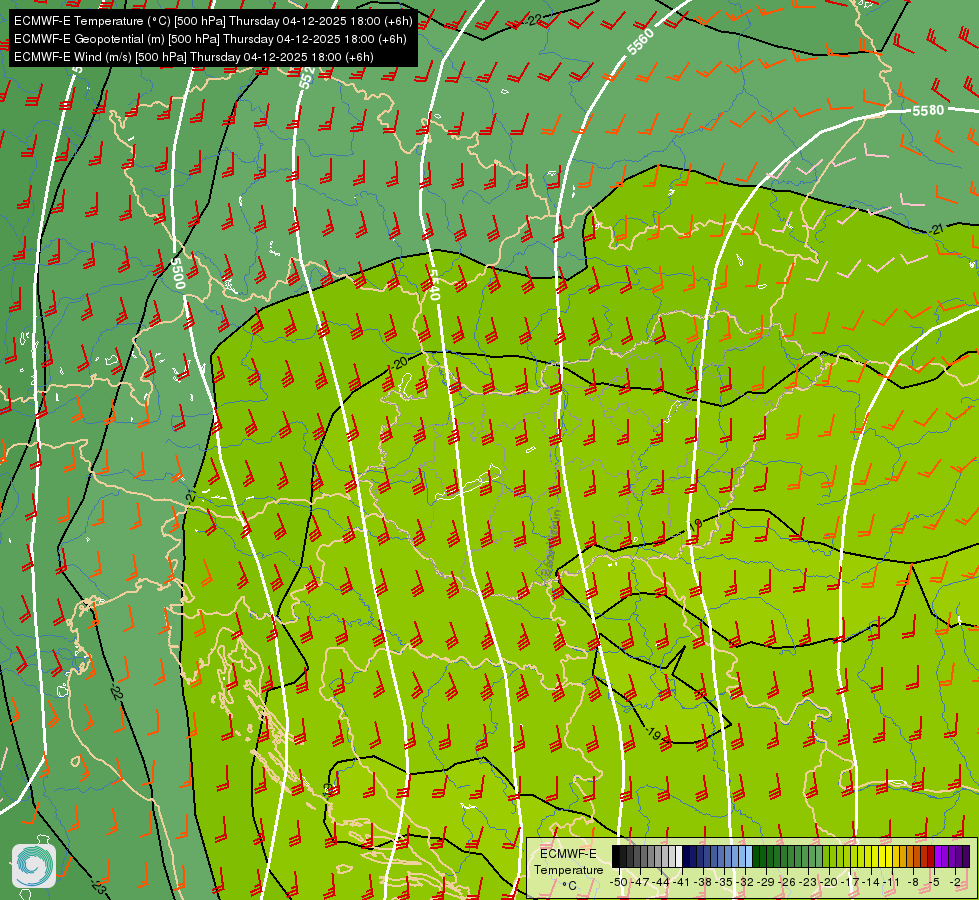
Task: Click the -38 legend tick label
Action: (702, 882)
